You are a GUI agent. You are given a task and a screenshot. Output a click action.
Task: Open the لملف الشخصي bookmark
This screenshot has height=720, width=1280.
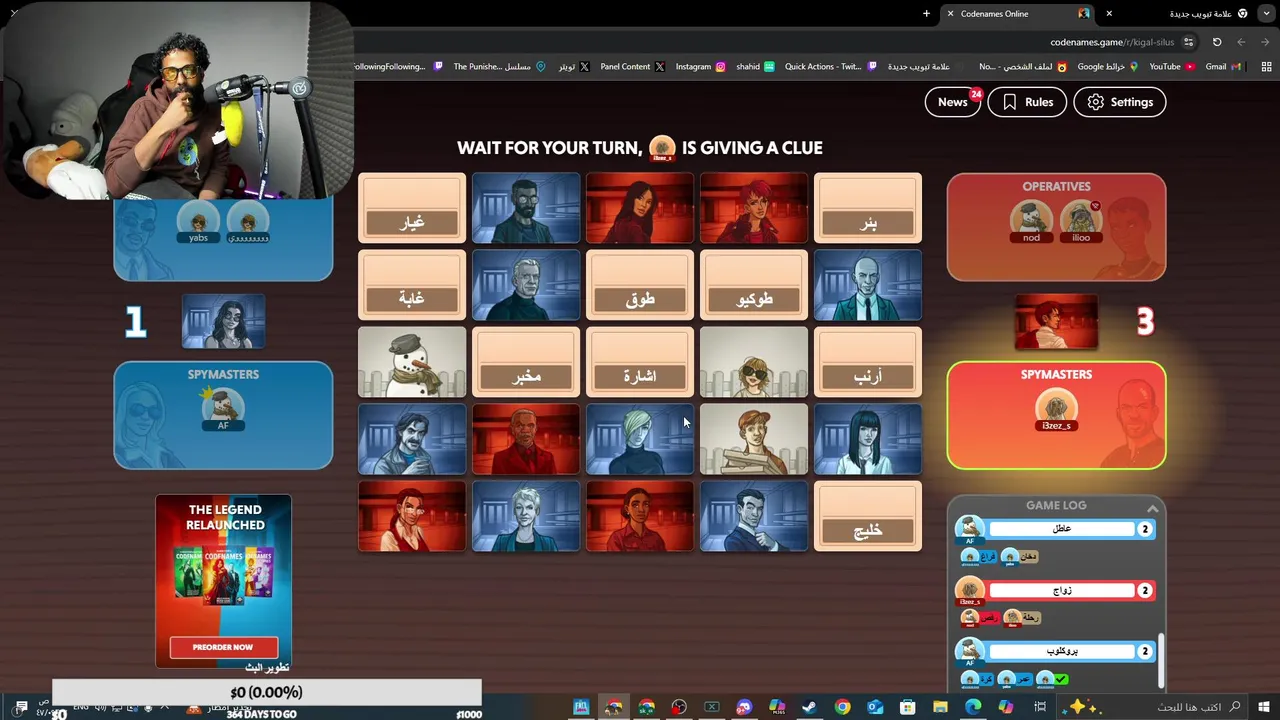click(1022, 67)
